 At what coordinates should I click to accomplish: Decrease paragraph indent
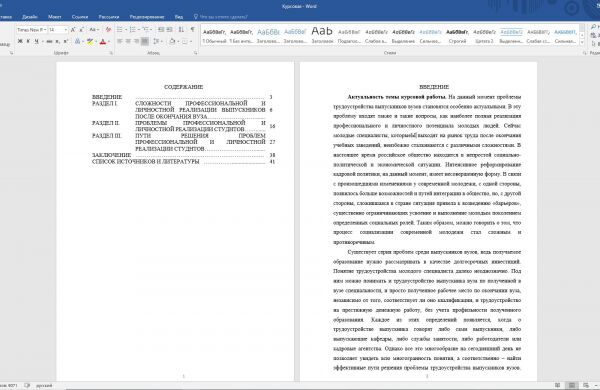click(x=161, y=29)
